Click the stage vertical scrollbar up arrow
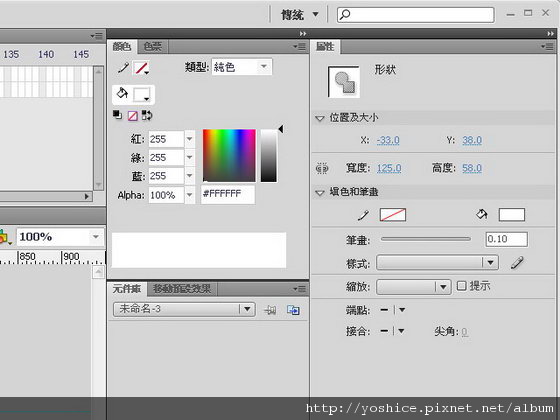560x420 pixels. 98,272
